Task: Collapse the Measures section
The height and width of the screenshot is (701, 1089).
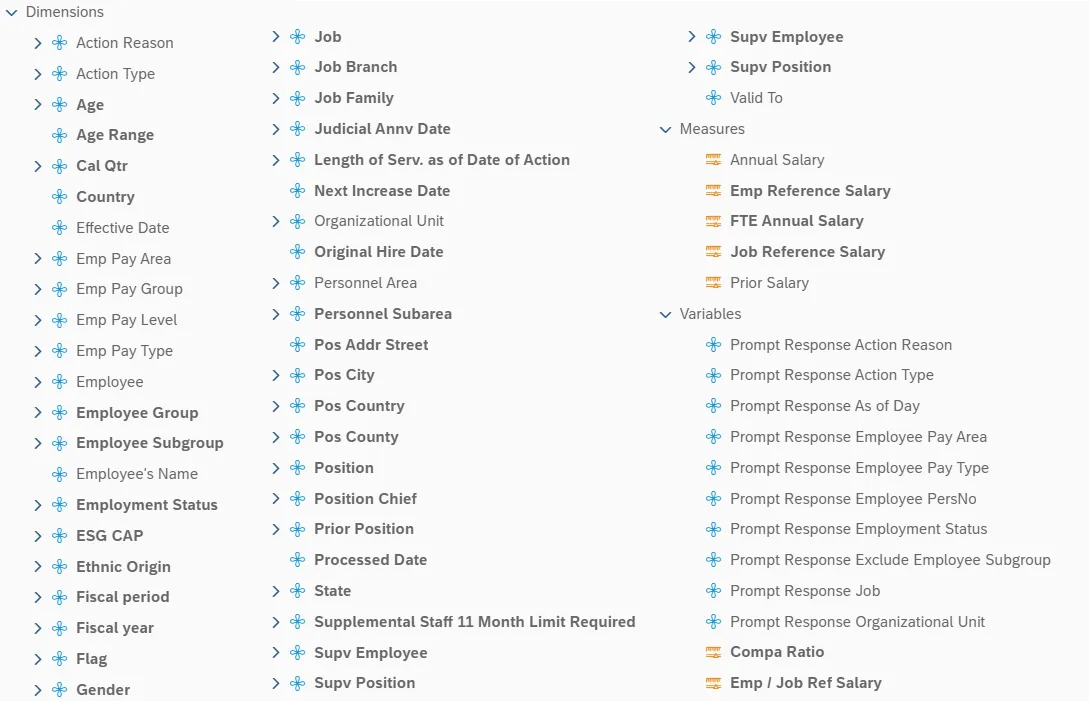Action: [x=665, y=129]
